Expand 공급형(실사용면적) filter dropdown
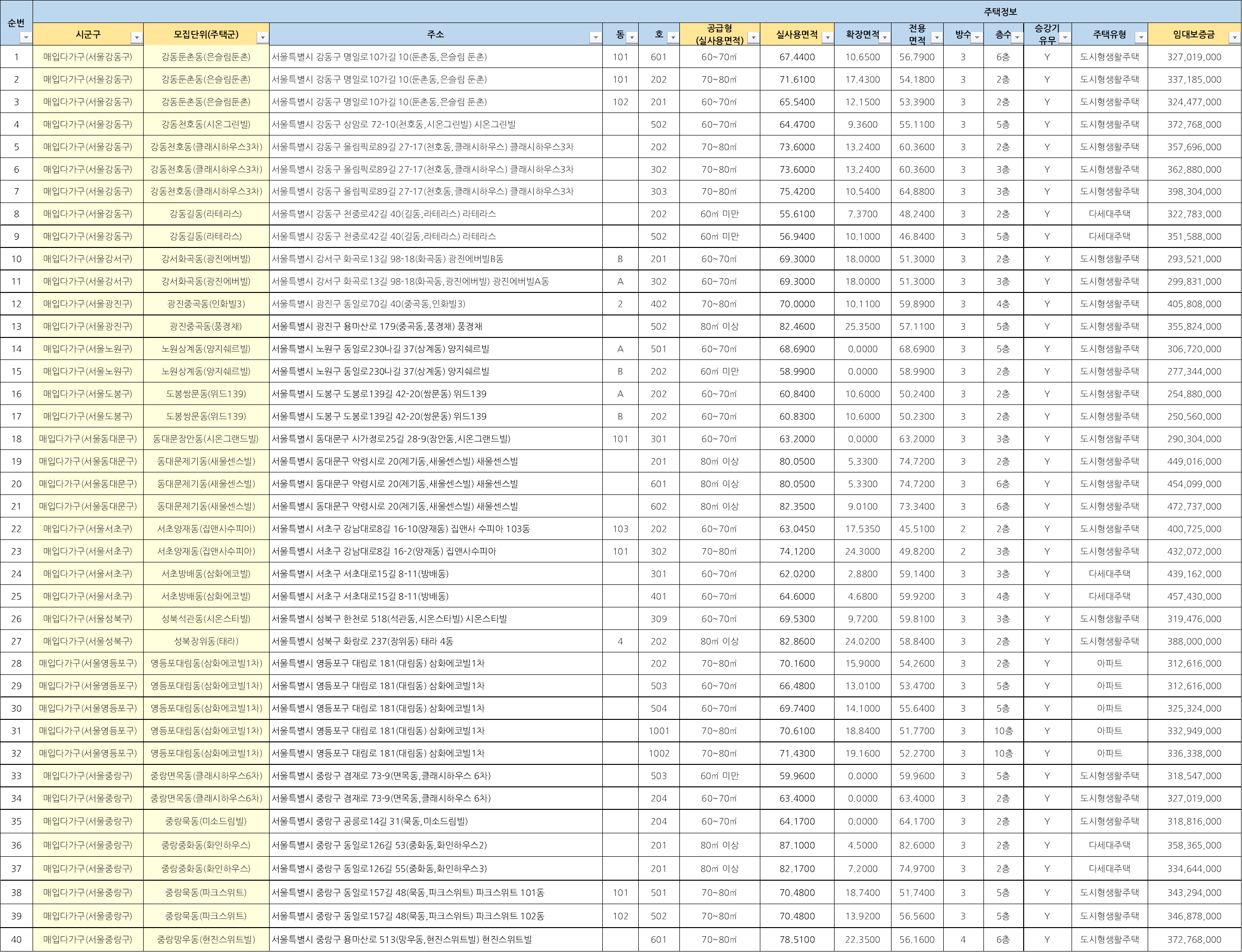 pyautogui.click(x=753, y=38)
